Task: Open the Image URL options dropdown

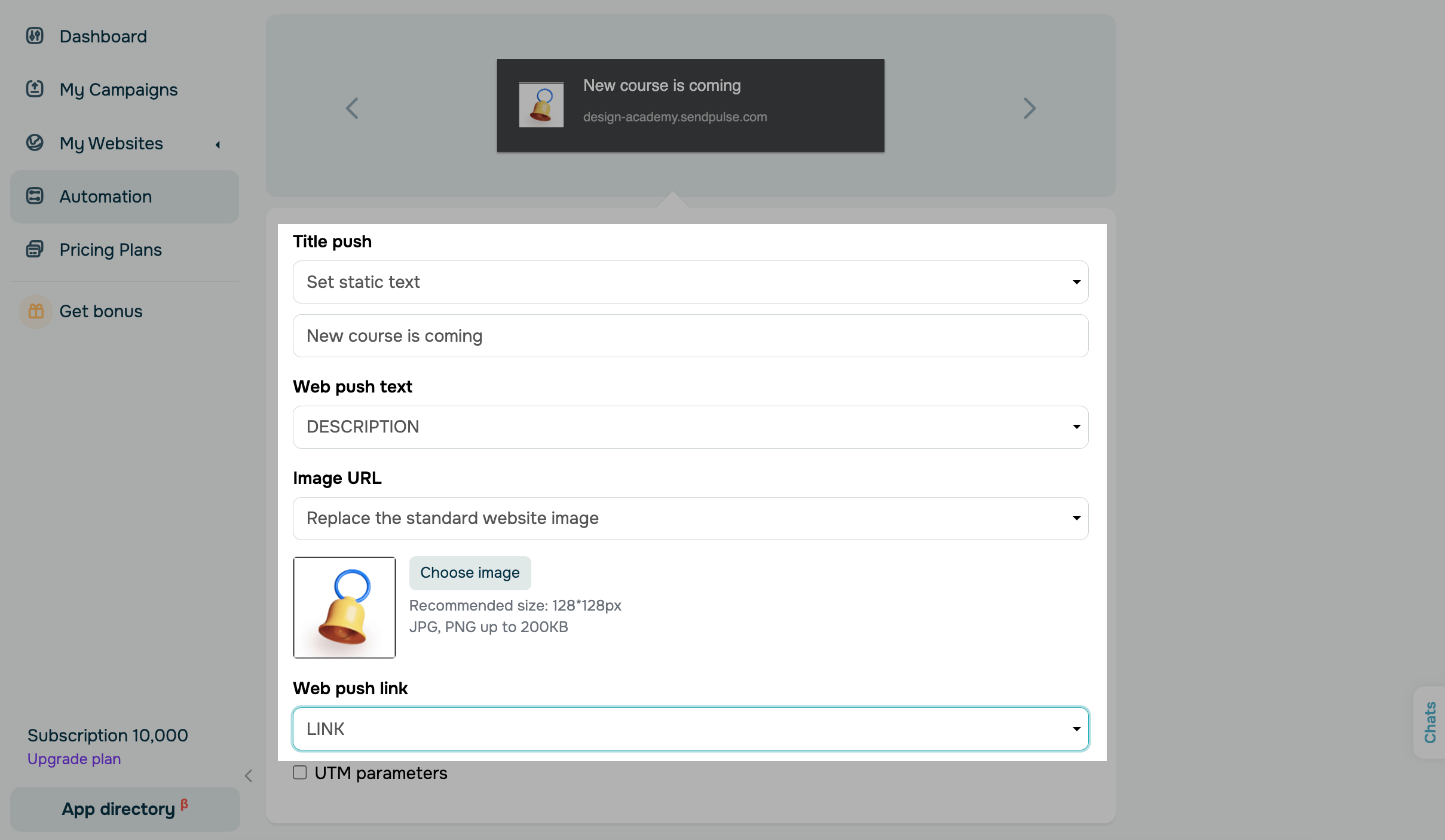Action: tap(690, 518)
